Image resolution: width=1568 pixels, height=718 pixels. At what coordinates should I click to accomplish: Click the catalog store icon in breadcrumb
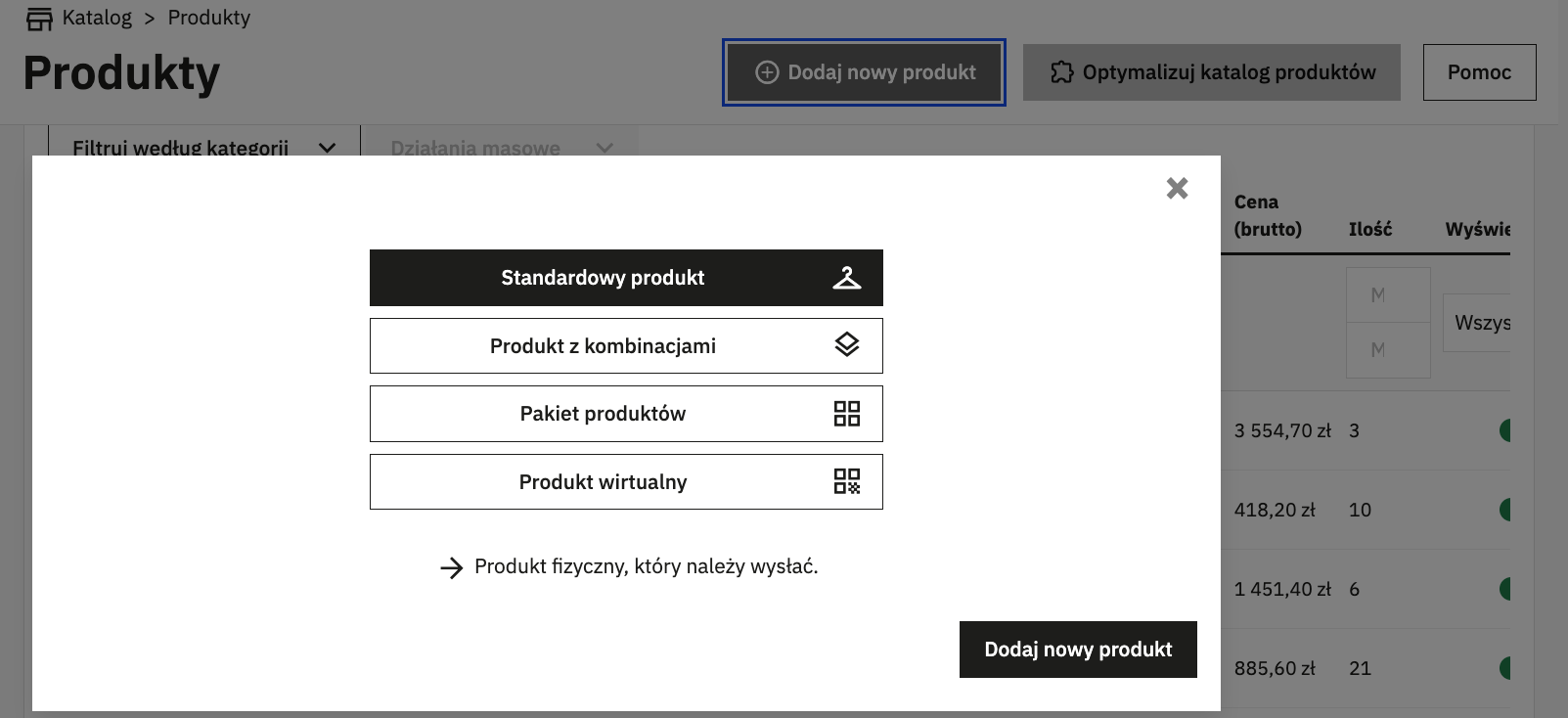click(x=39, y=19)
